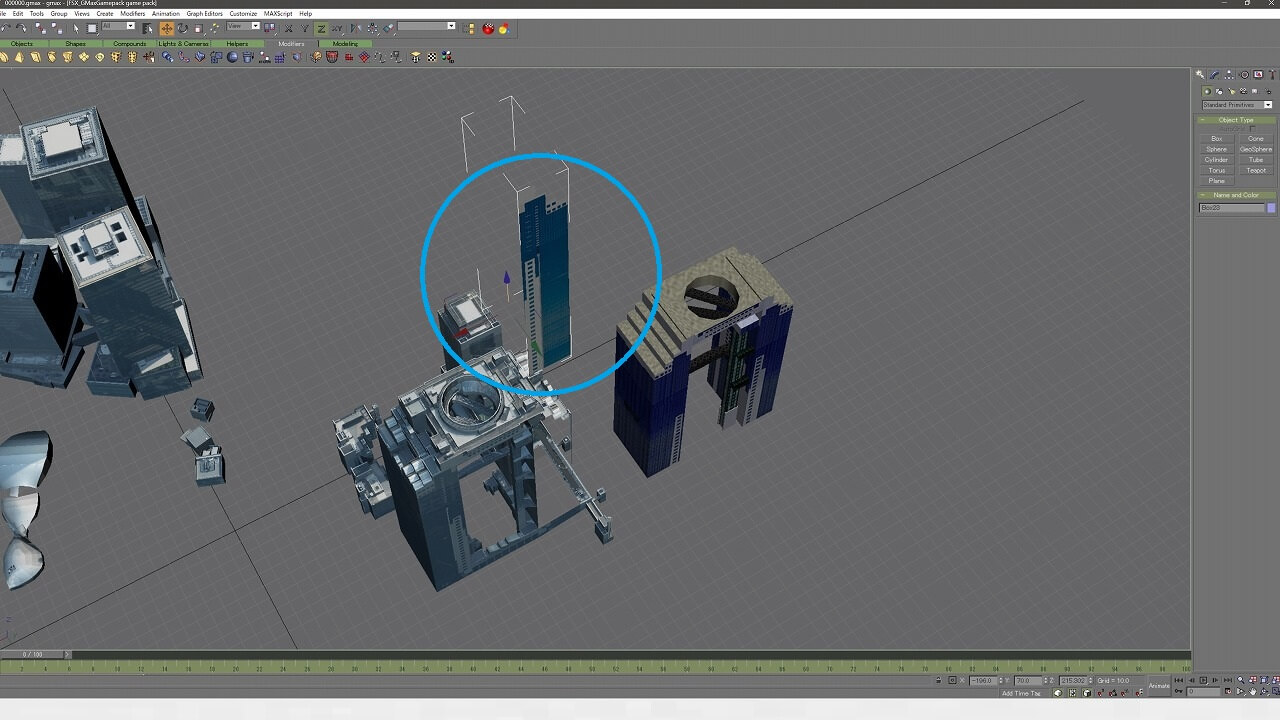Open the Hierarchy panel tab icon

coord(1229,75)
